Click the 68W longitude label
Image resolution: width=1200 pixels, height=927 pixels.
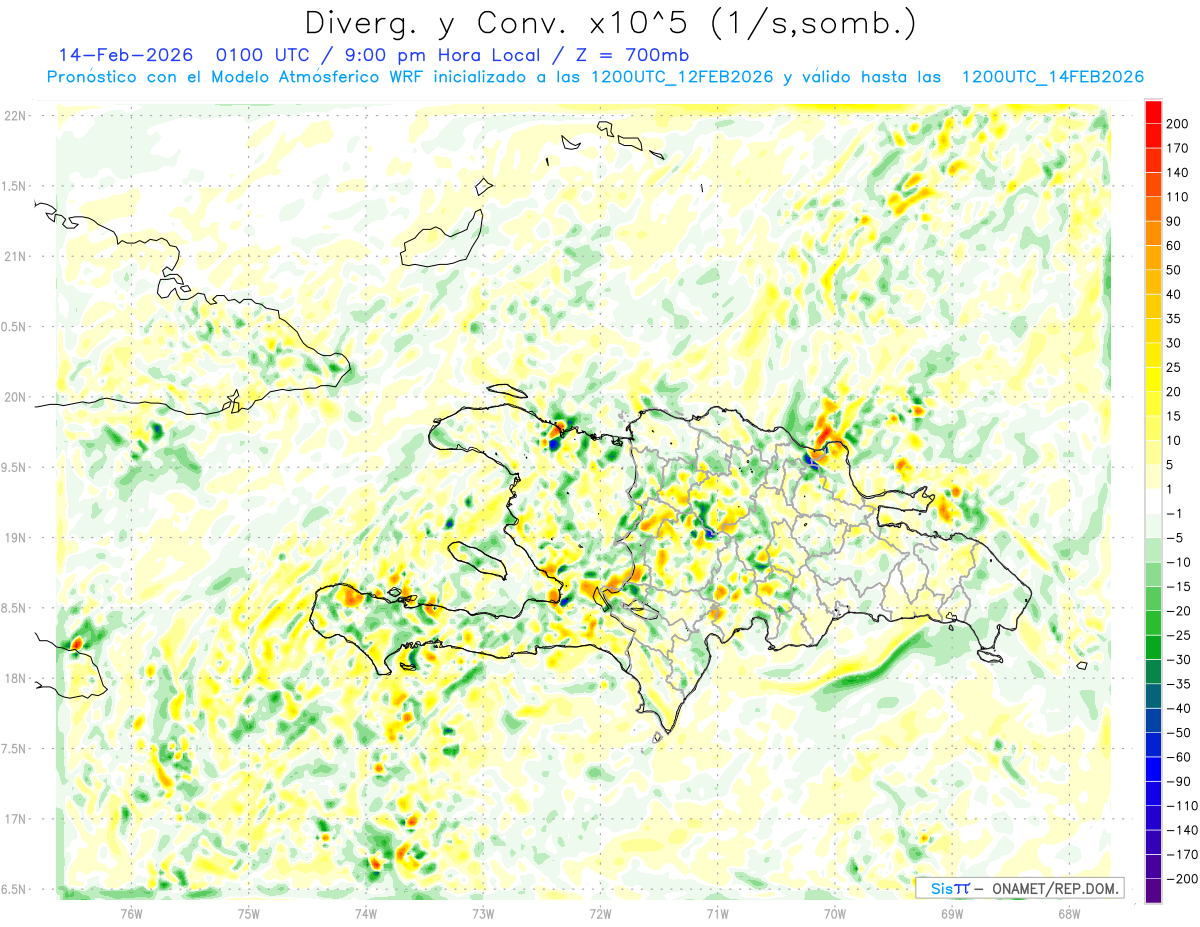(x=1068, y=913)
